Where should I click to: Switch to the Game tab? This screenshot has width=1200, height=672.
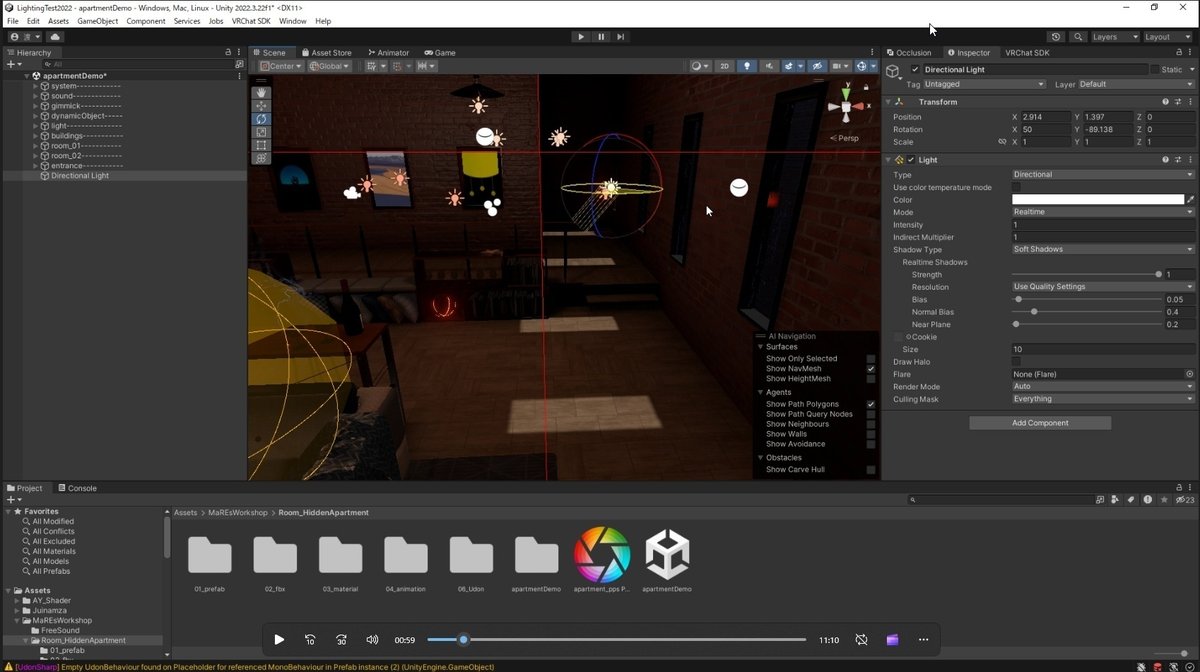(440, 53)
